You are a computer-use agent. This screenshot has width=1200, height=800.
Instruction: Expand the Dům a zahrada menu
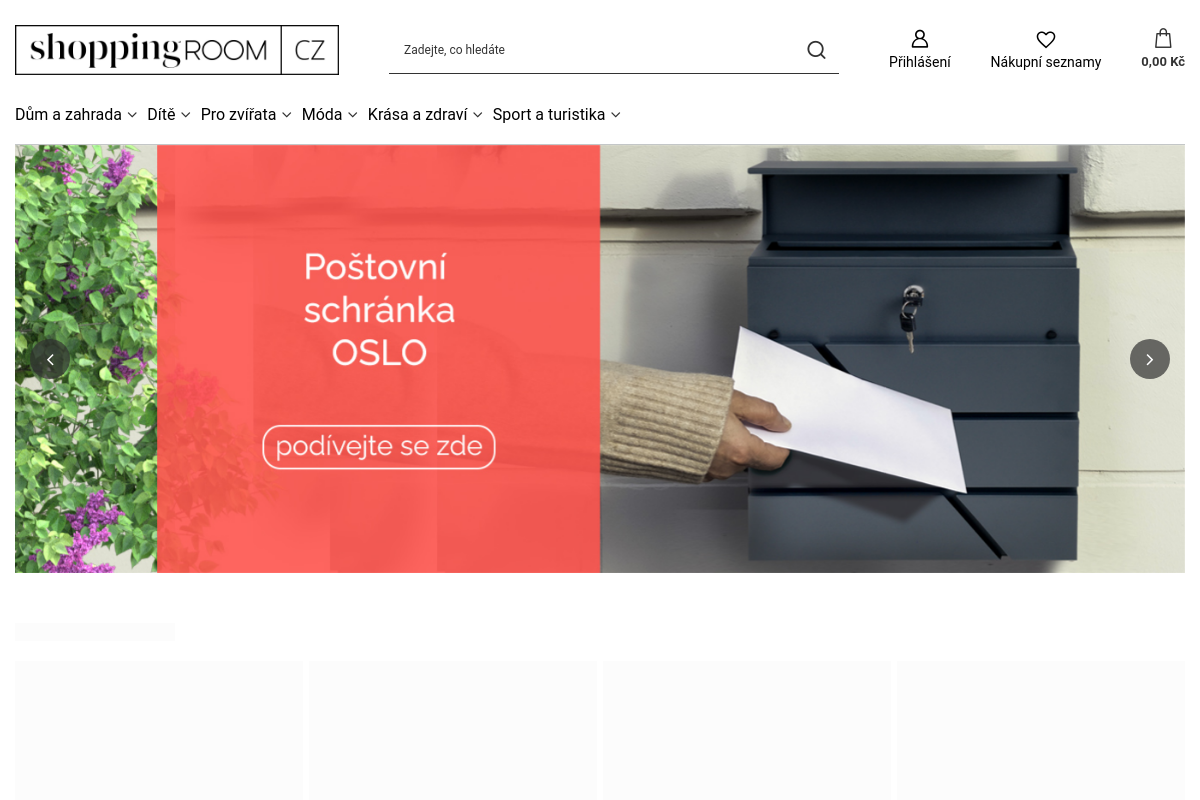pos(76,115)
